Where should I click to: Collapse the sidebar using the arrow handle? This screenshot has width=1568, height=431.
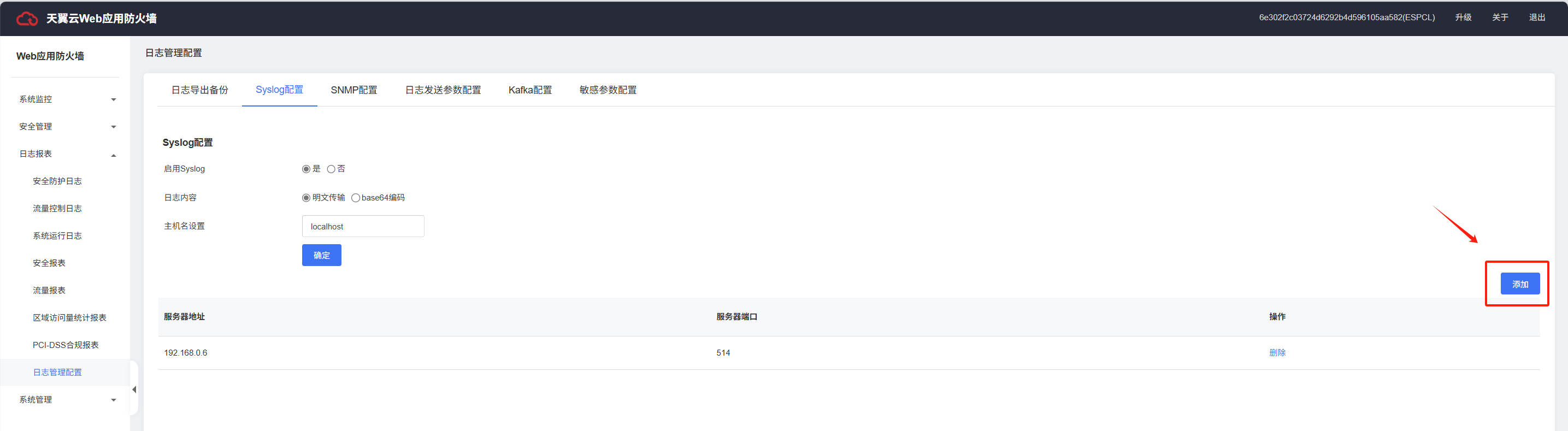(134, 389)
